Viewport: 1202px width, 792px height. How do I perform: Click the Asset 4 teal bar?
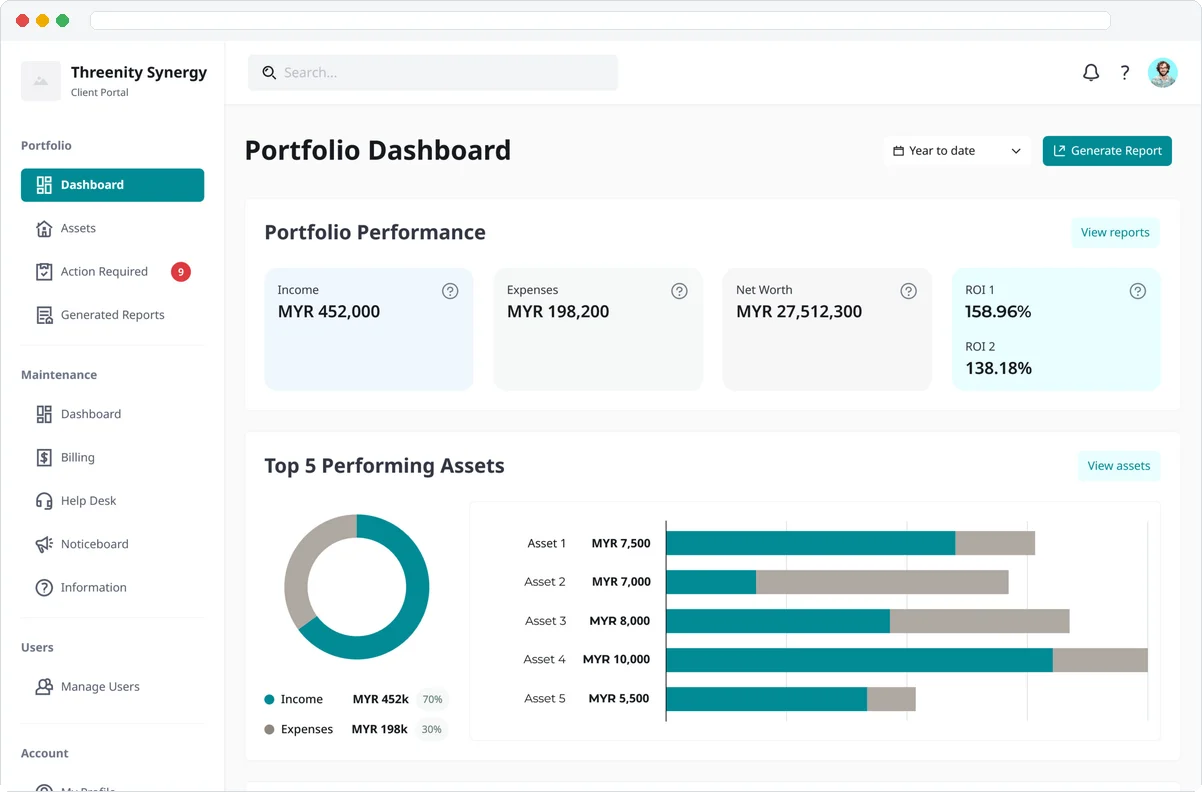coord(860,660)
